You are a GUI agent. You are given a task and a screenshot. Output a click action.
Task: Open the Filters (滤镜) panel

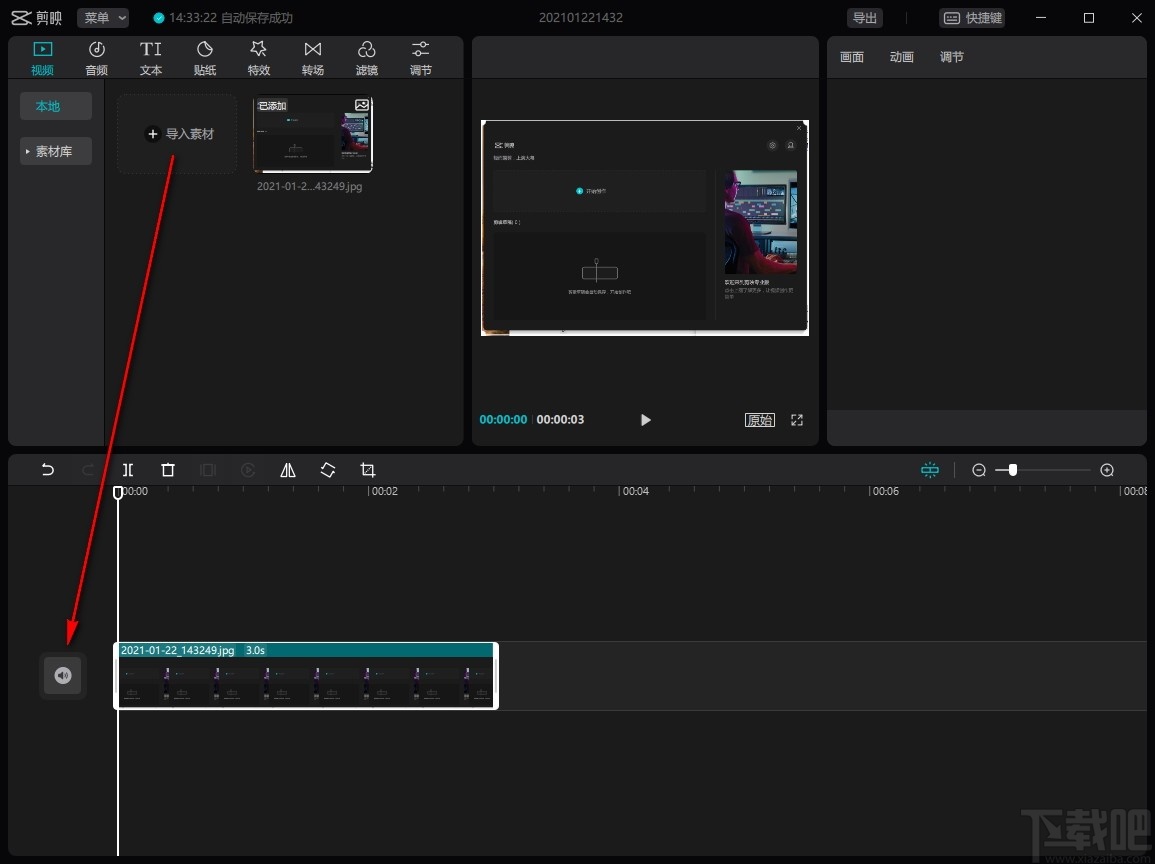tap(367, 58)
